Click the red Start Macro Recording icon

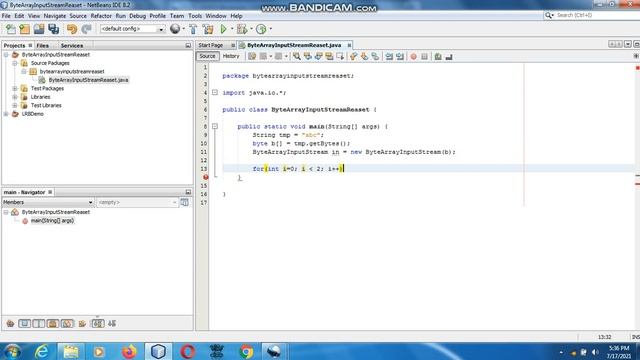point(413,56)
